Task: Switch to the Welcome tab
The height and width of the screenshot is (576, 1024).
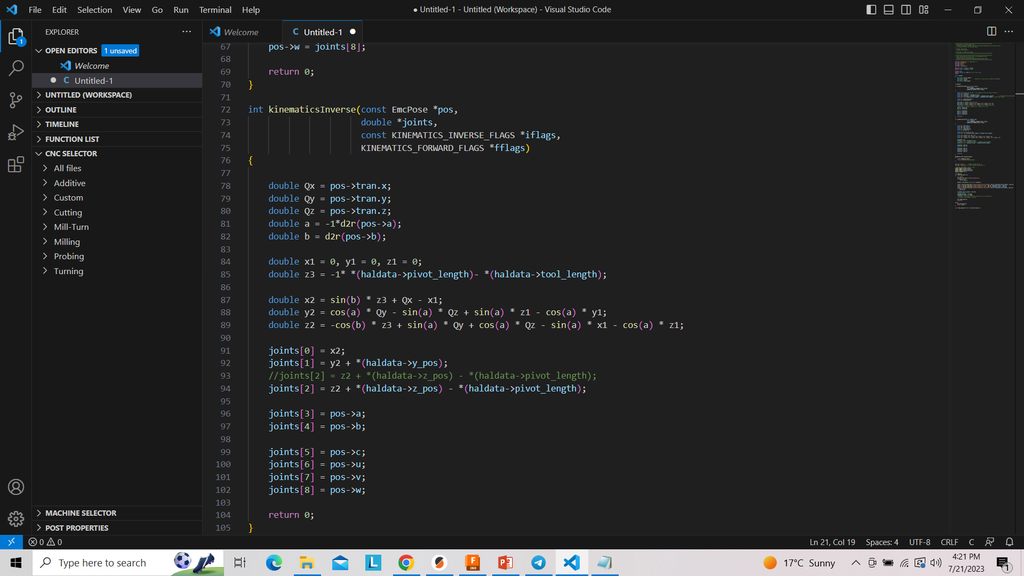Action: pyautogui.click(x=240, y=32)
